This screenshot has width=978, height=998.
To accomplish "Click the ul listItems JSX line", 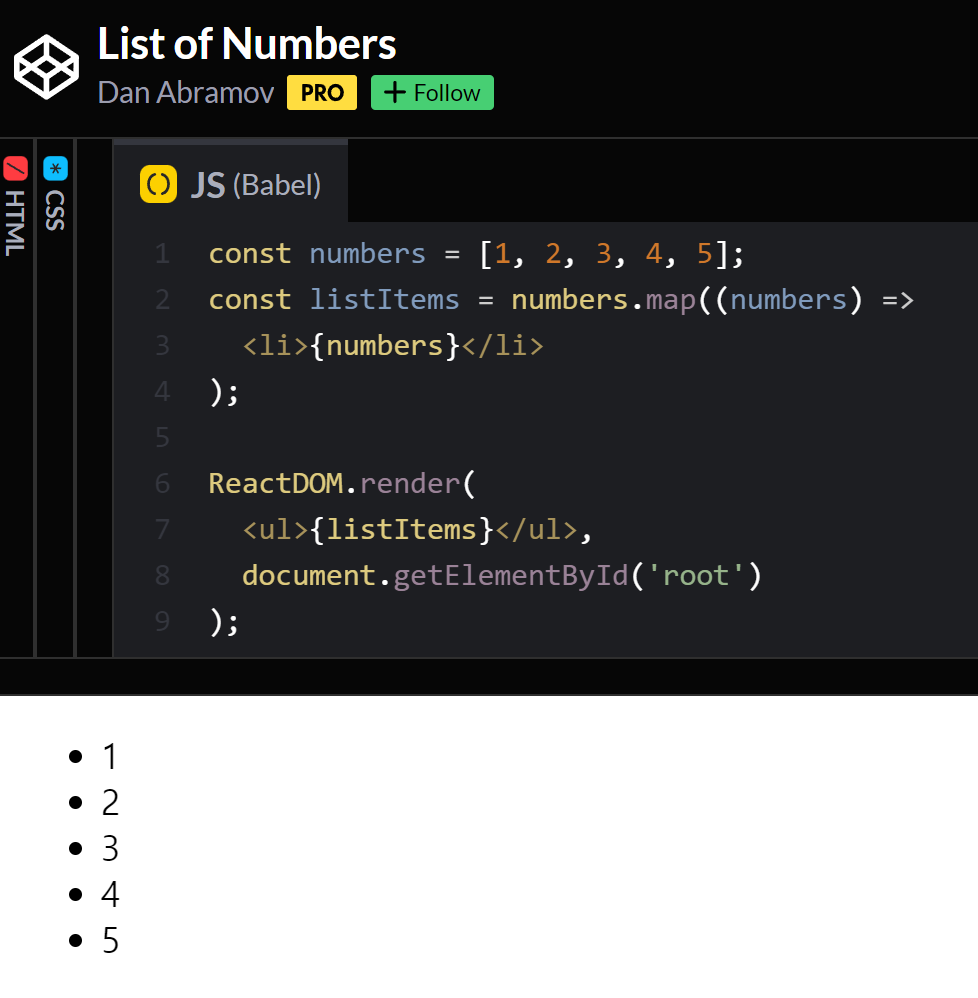I will pyautogui.click(x=417, y=530).
